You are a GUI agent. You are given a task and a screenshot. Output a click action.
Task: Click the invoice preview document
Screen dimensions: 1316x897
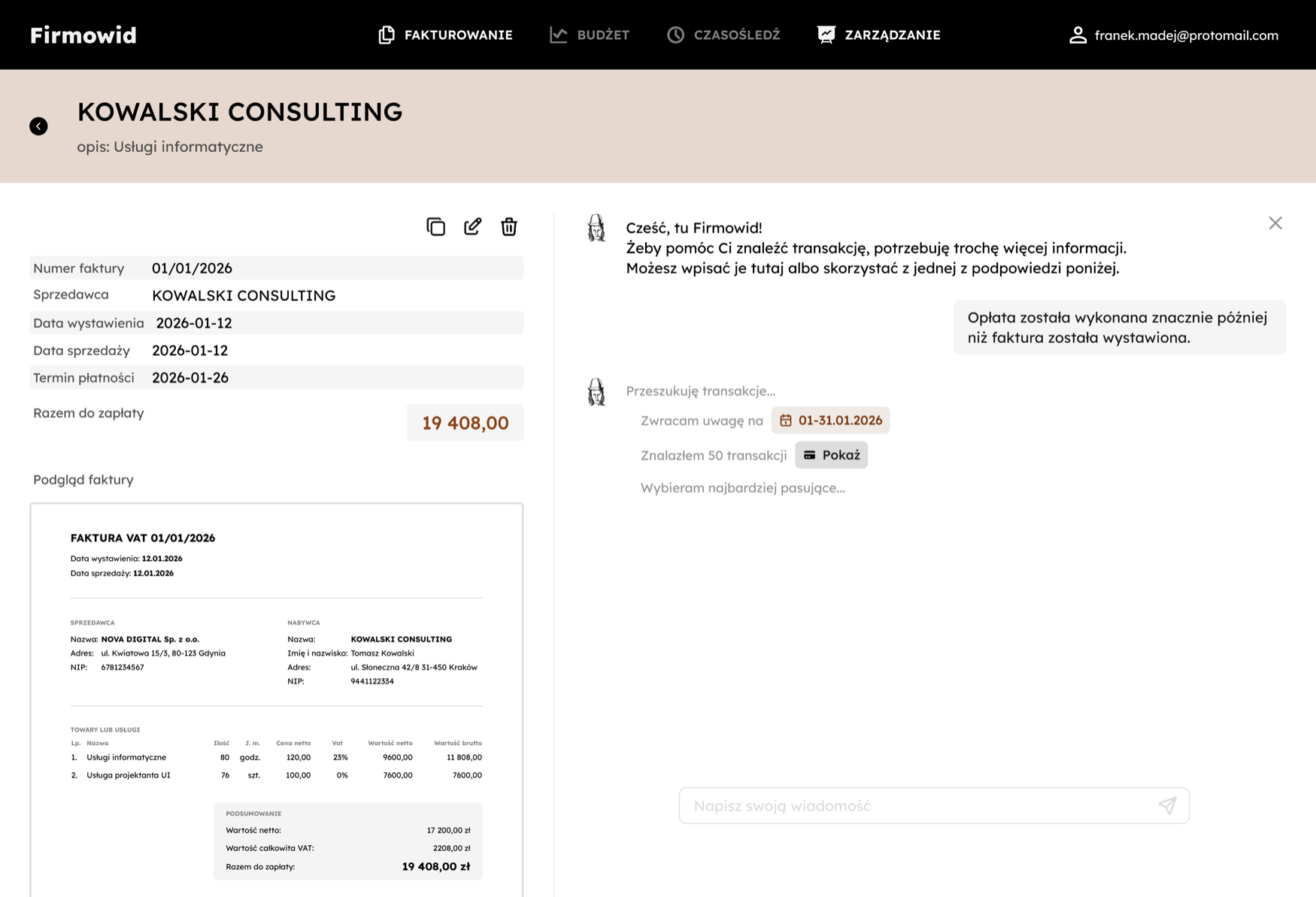pos(277,699)
